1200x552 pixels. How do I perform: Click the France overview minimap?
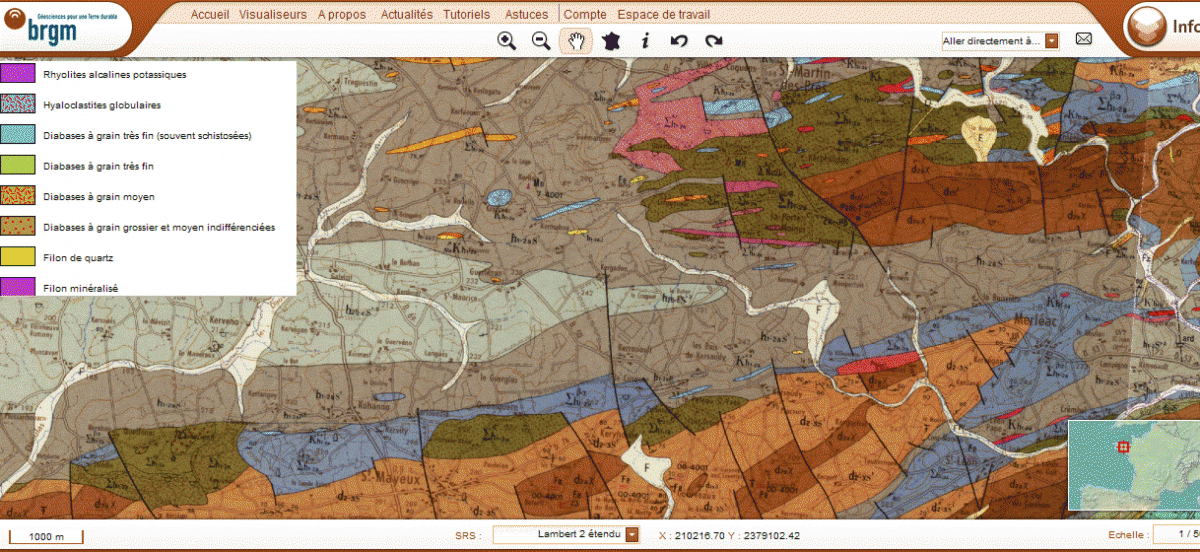pos(1134,466)
